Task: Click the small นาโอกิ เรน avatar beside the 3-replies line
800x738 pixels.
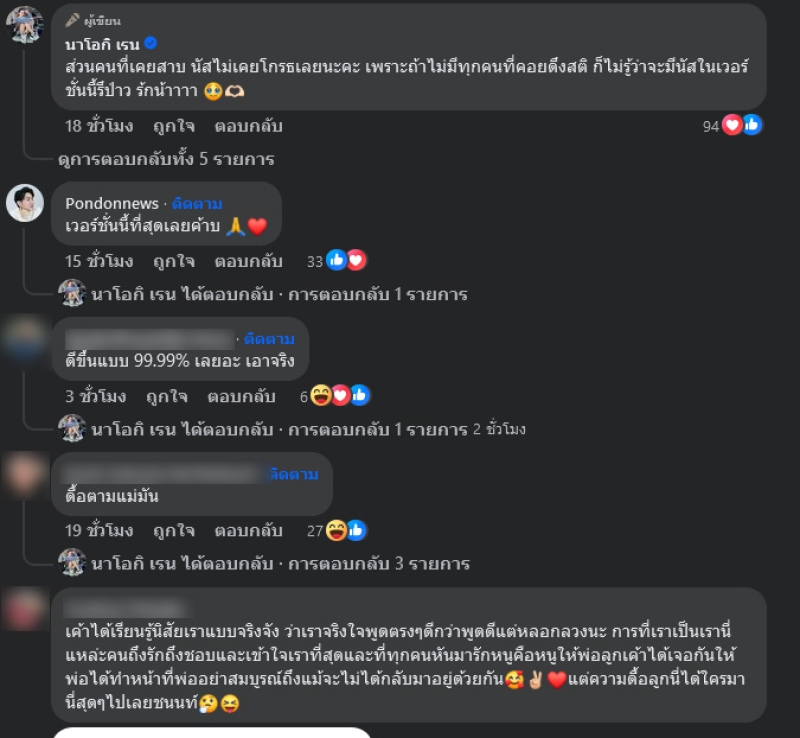Action: coord(72,563)
